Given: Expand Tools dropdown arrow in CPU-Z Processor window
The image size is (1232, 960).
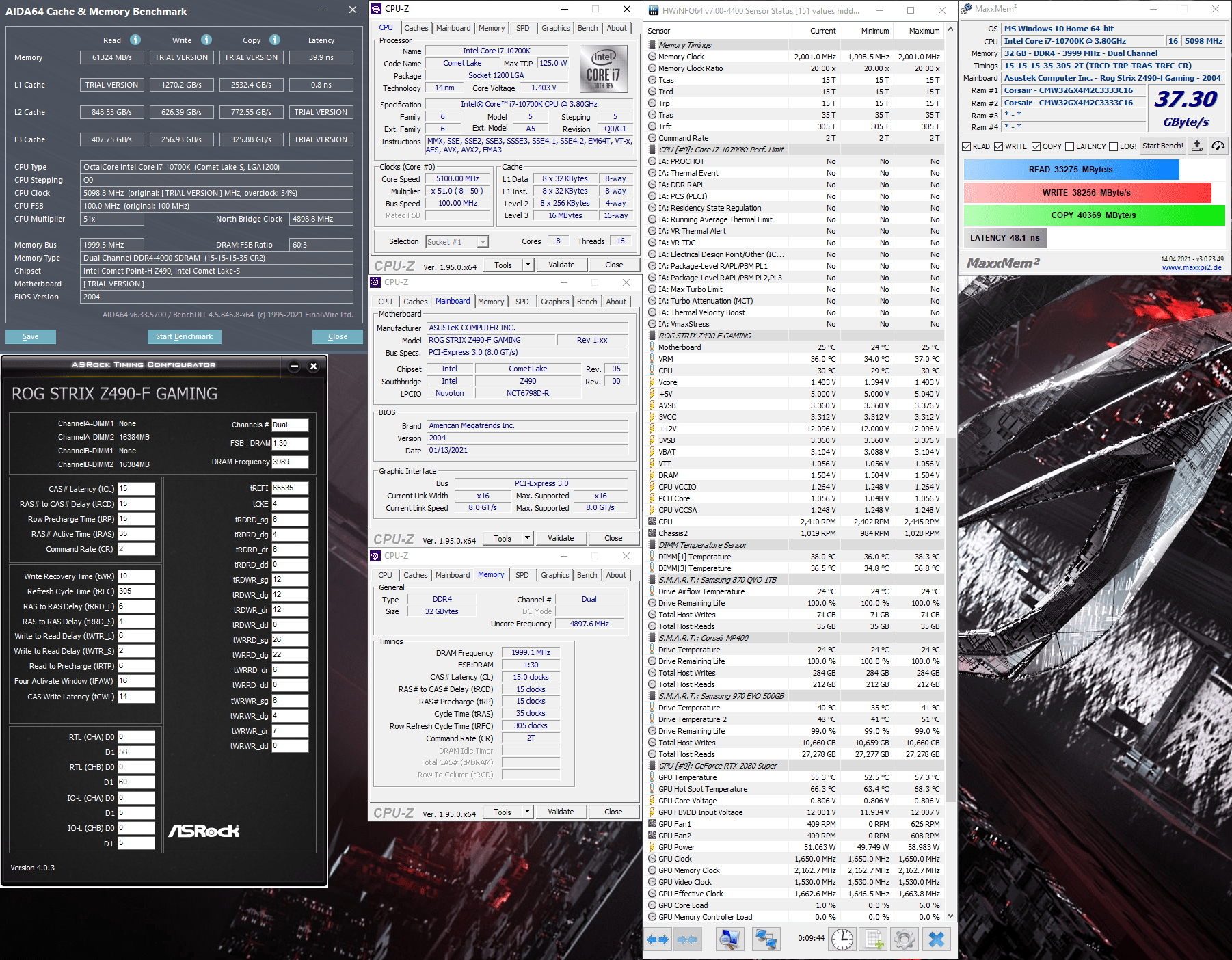Looking at the screenshot, I should [528, 265].
